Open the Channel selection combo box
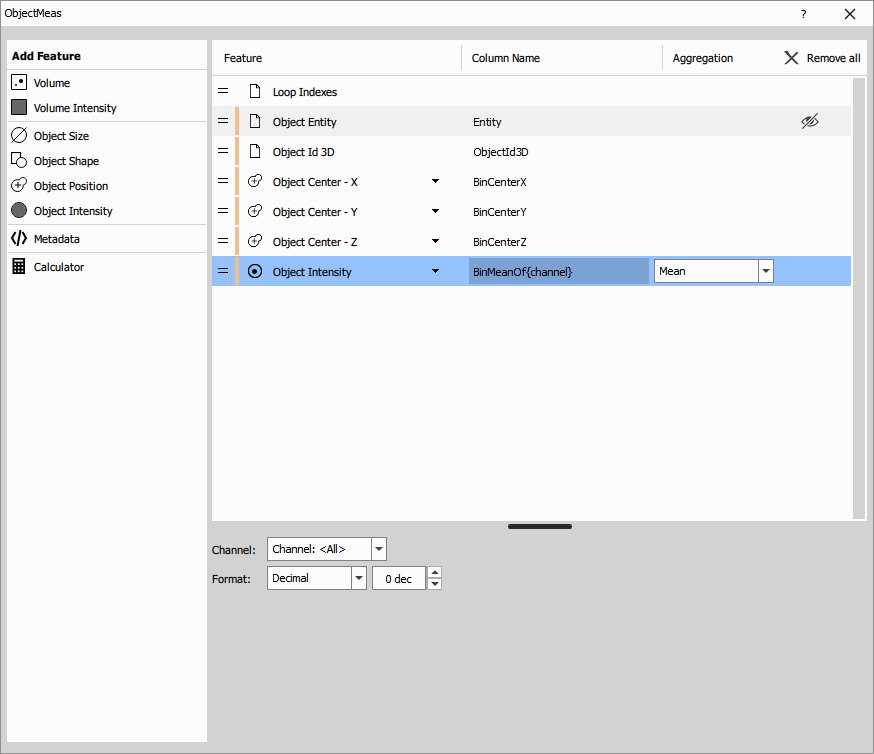874x754 pixels. pyautogui.click(x=378, y=549)
